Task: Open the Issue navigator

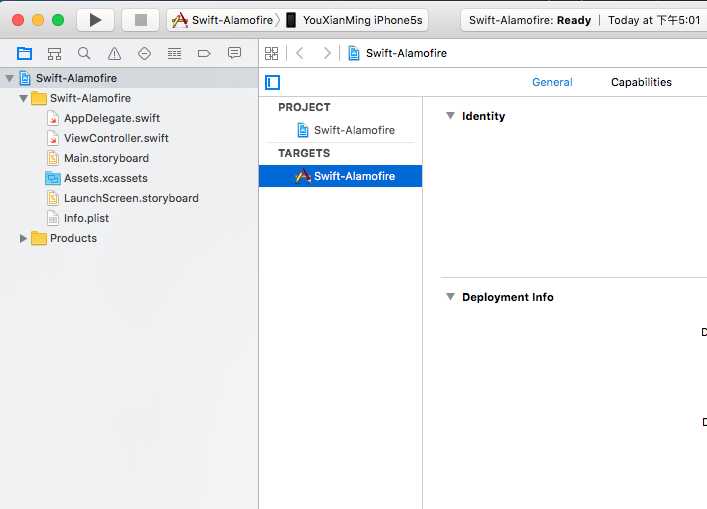Action: point(115,54)
